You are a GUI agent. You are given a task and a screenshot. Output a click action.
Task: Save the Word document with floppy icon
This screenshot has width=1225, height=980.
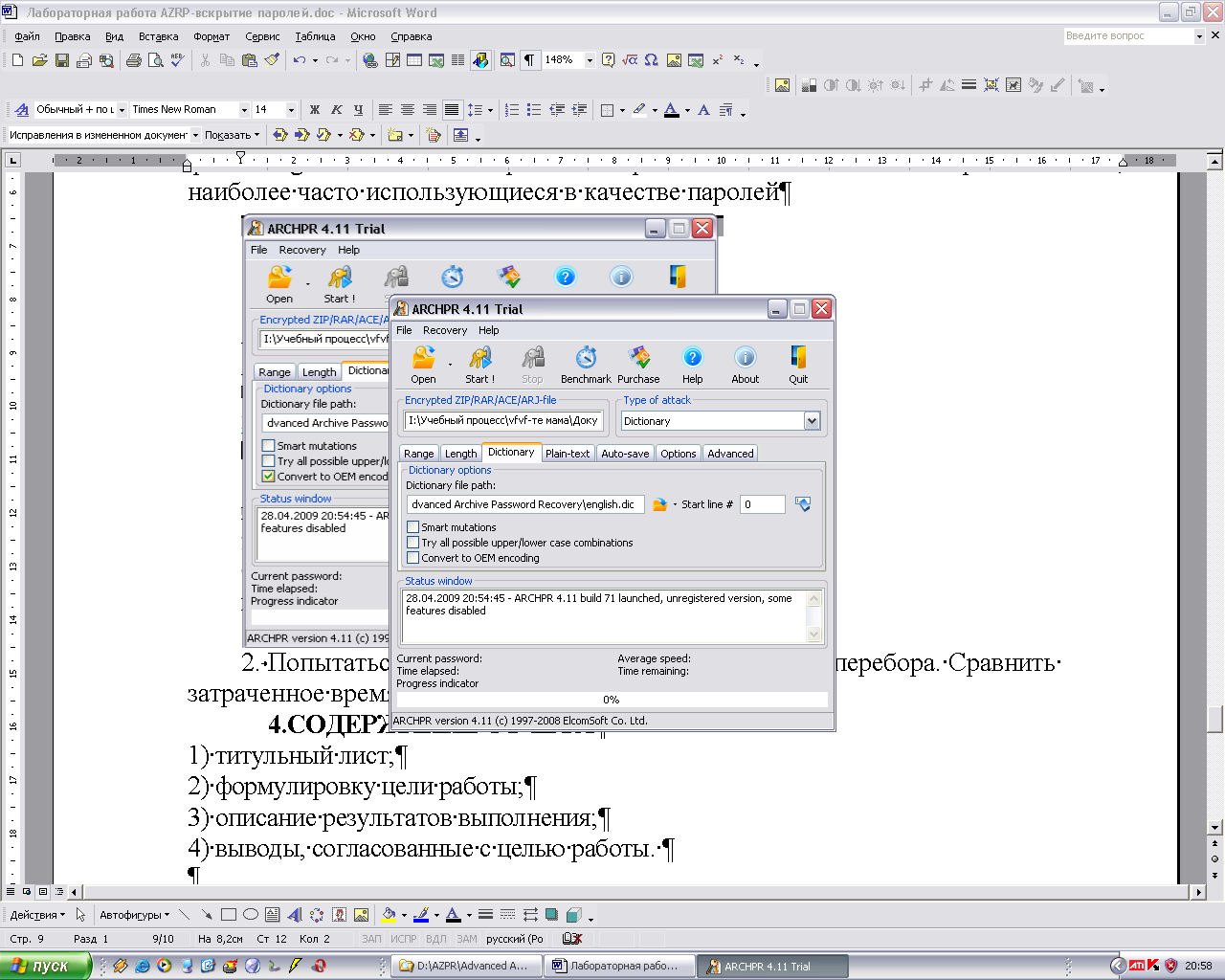pyautogui.click(x=62, y=60)
